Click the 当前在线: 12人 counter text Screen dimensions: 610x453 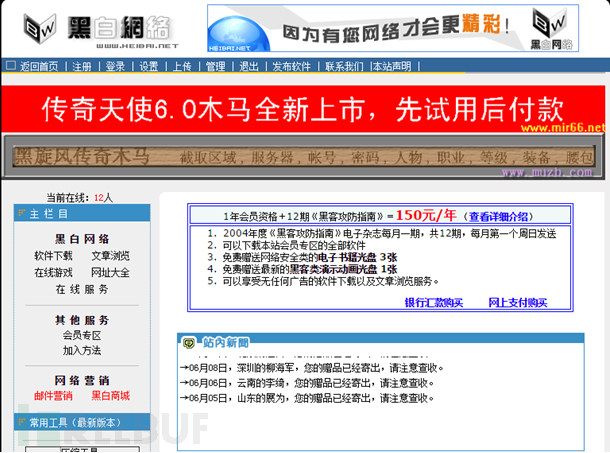pyautogui.click(x=80, y=198)
